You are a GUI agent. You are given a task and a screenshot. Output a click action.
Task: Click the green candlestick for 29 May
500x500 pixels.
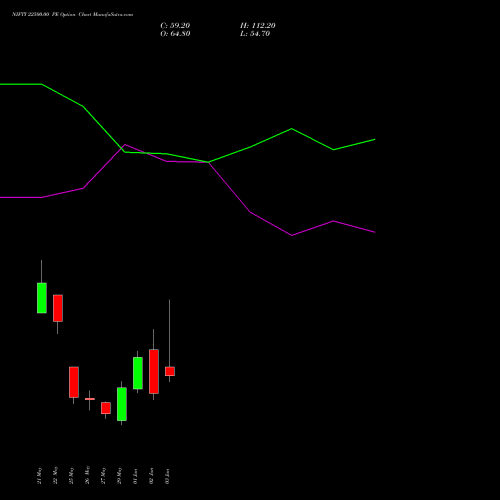click(x=122, y=404)
